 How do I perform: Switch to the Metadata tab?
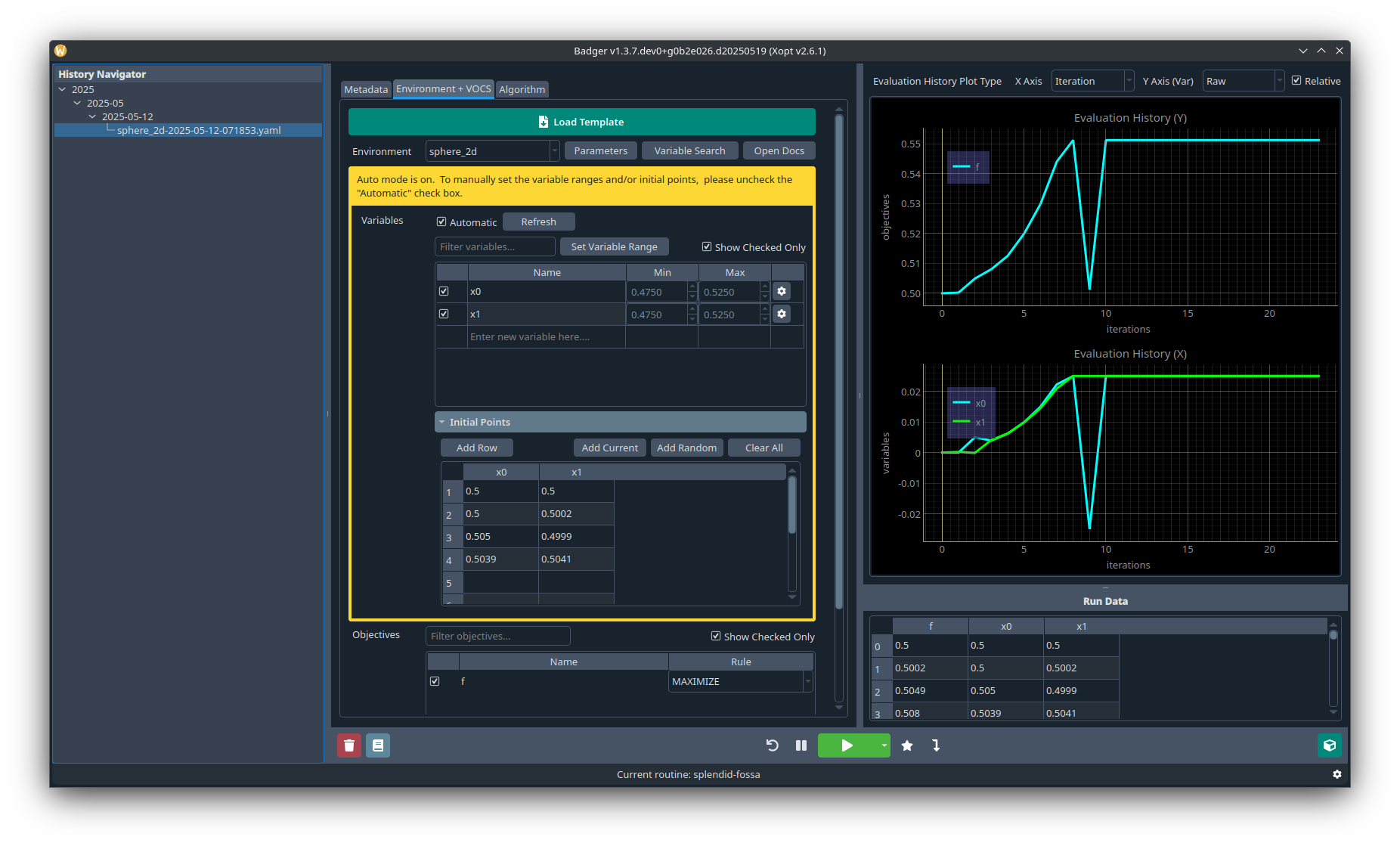pos(366,89)
